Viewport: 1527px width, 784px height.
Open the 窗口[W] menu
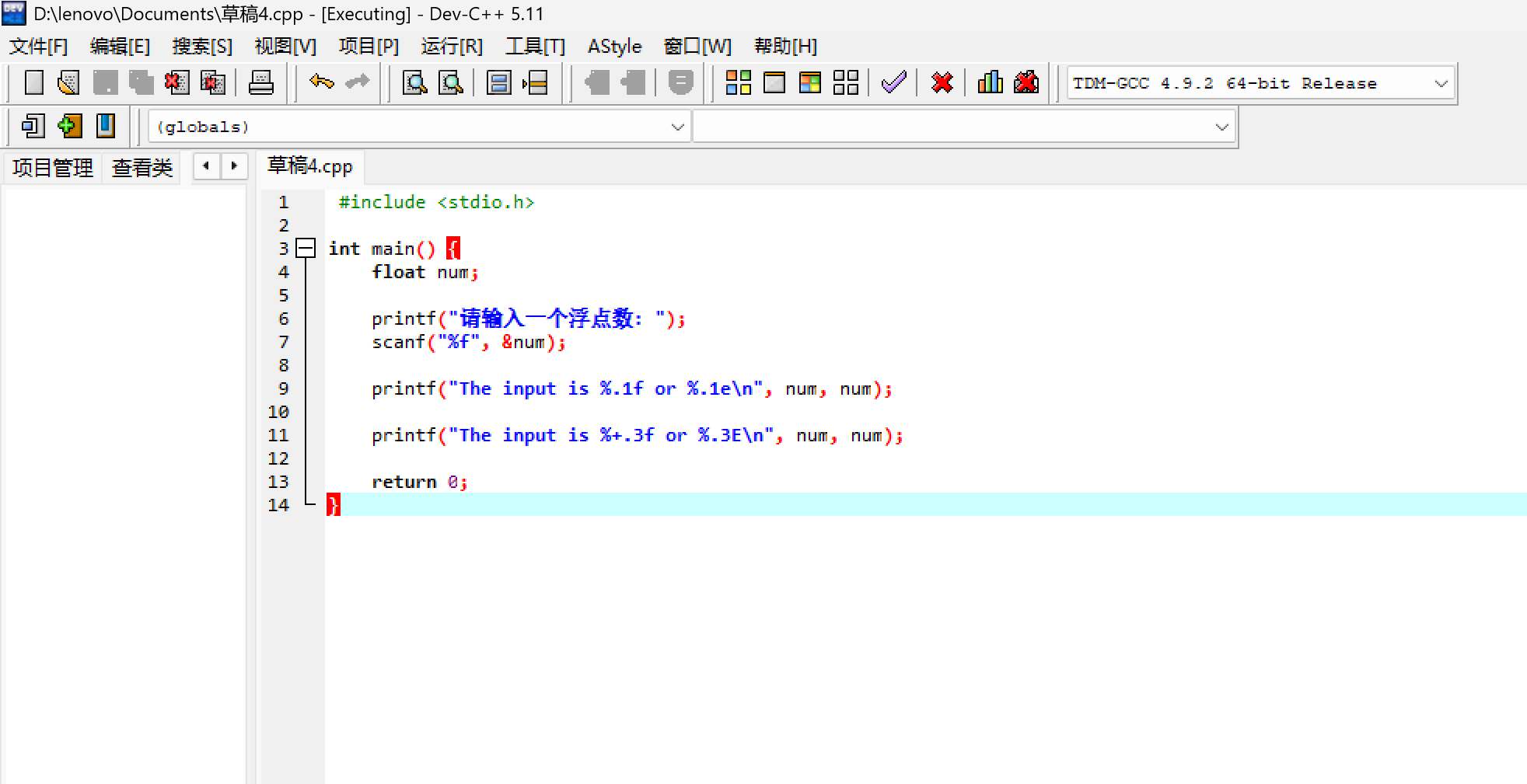[x=697, y=47]
